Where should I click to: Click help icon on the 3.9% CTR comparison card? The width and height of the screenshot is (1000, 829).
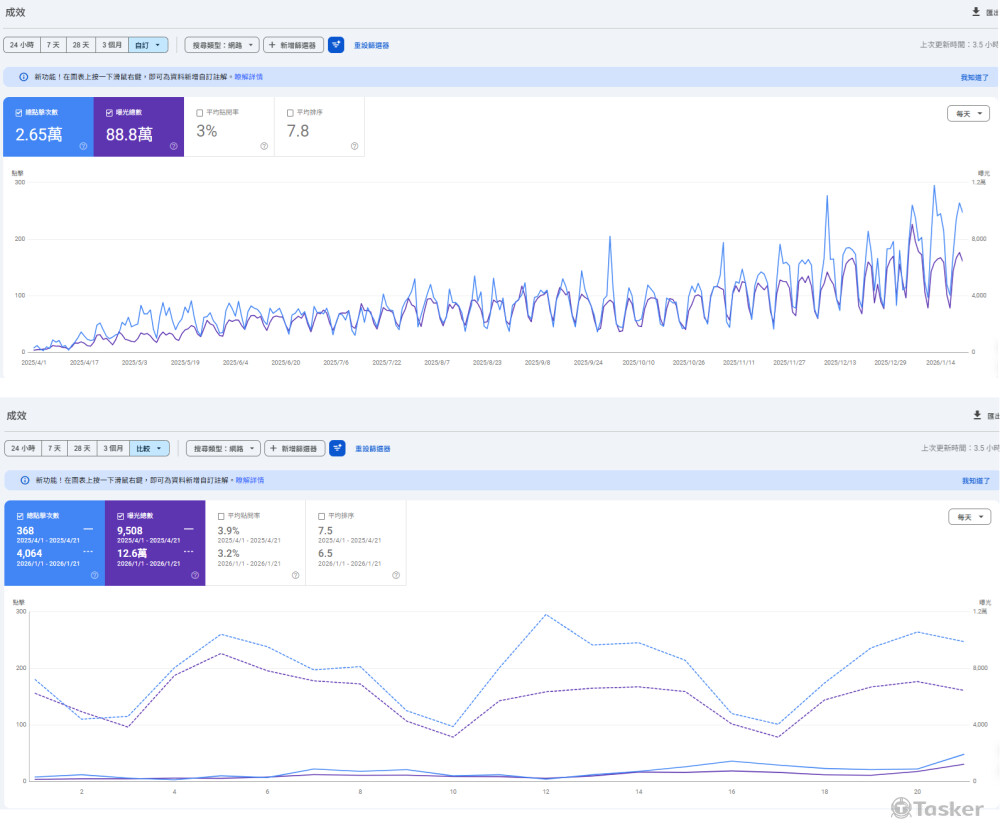pos(296,575)
